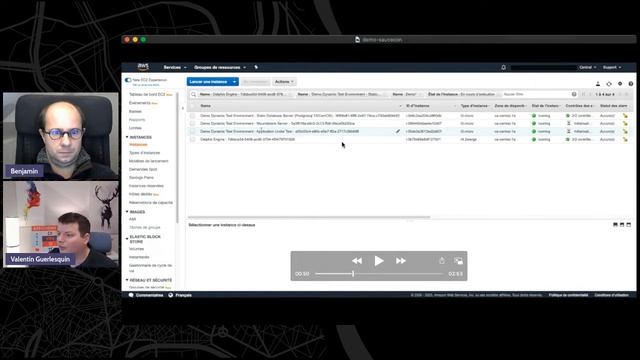Click the video progress scrubber bar
The width and height of the screenshot is (640, 360).
[379, 274]
